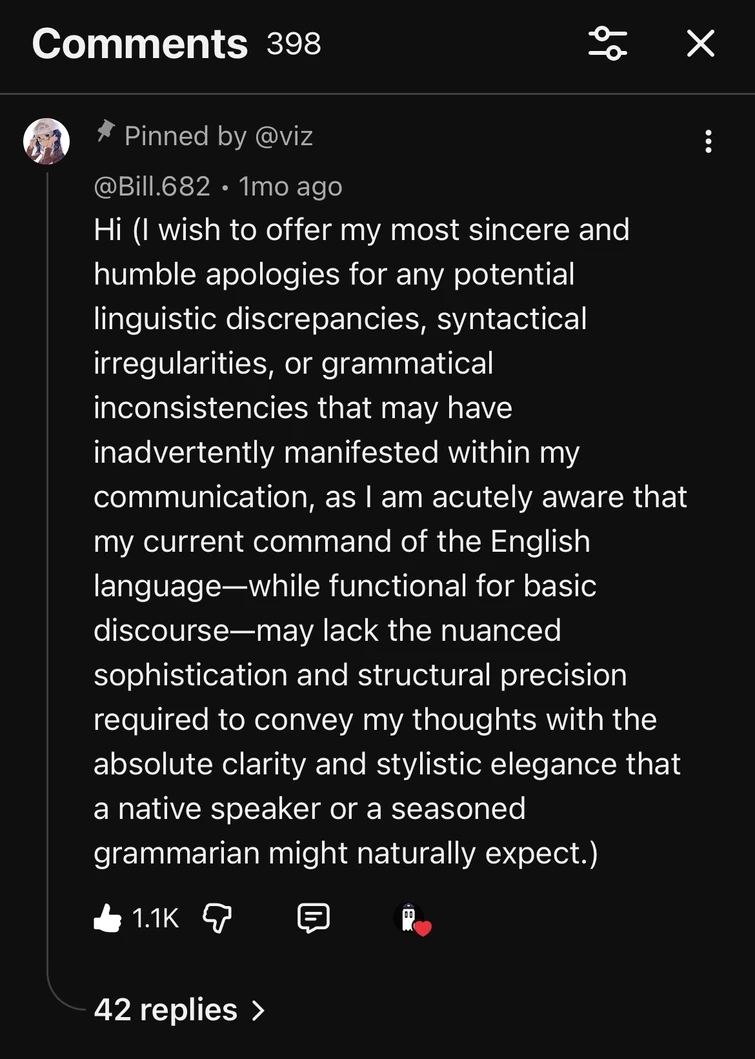
Task: Expand the 42 replies thread
Action: coord(166,1009)
